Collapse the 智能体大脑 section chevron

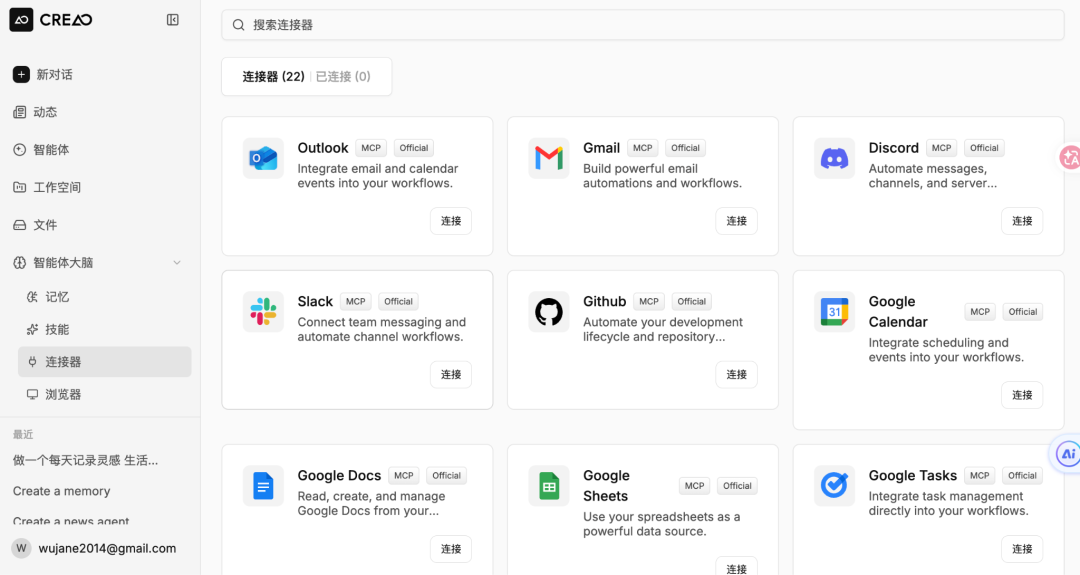(x=177, y=263)
